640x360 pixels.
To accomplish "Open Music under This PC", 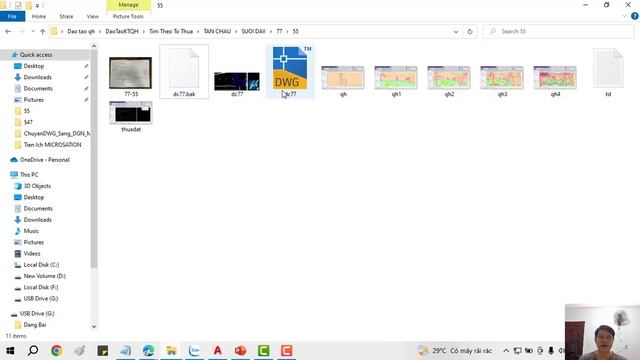I will 31,231.
